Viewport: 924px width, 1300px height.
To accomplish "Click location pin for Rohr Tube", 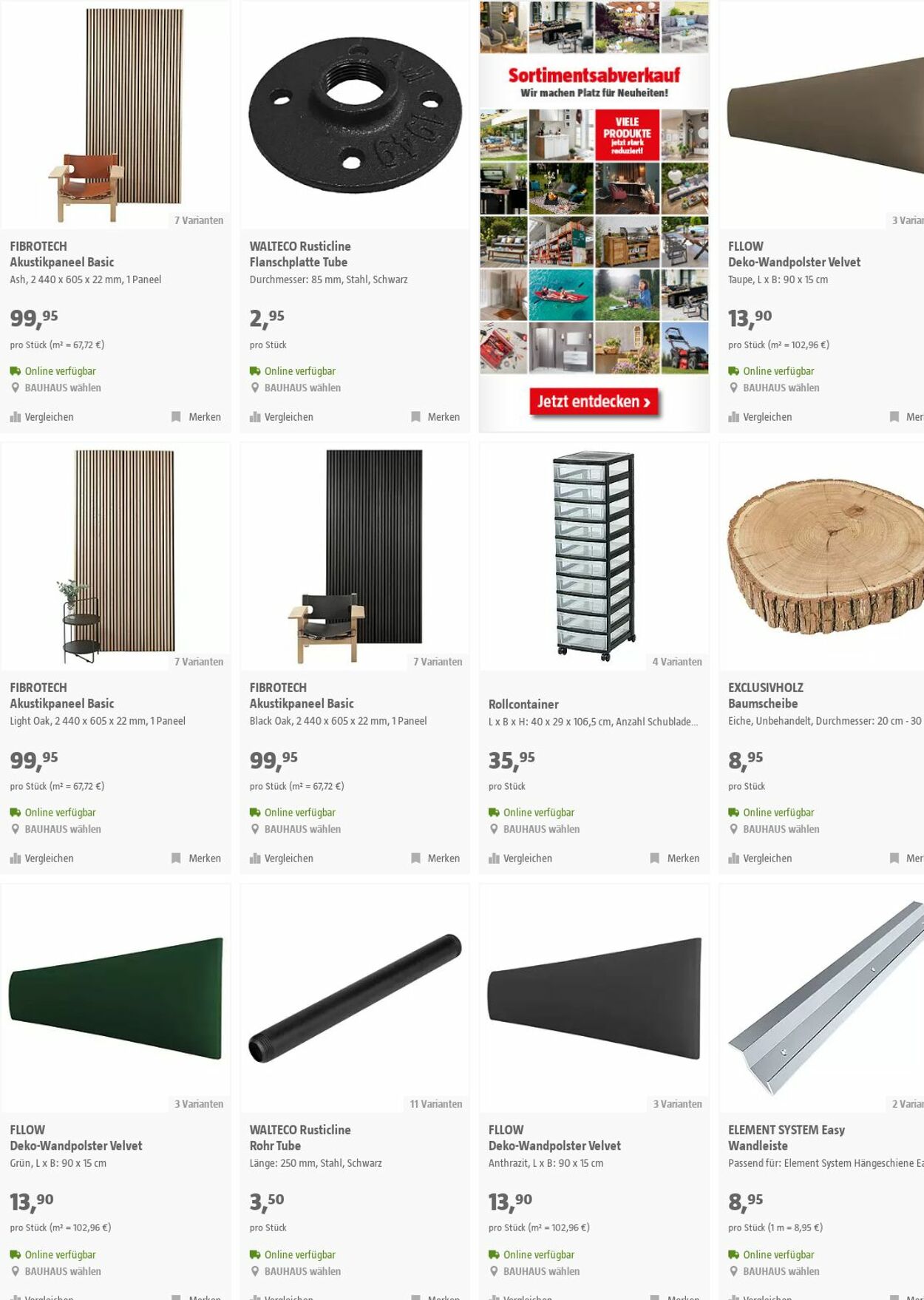I will tap(255, 1271).
